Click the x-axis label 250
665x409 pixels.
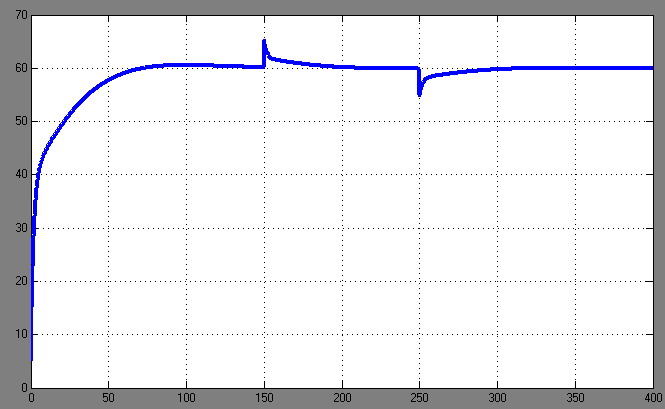[419, 398]
